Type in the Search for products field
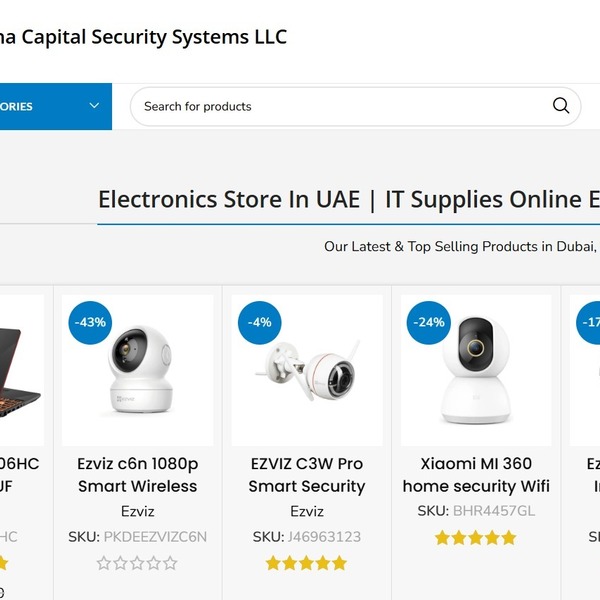This screenshot has width=600, height=600. (x=340, y=106)
